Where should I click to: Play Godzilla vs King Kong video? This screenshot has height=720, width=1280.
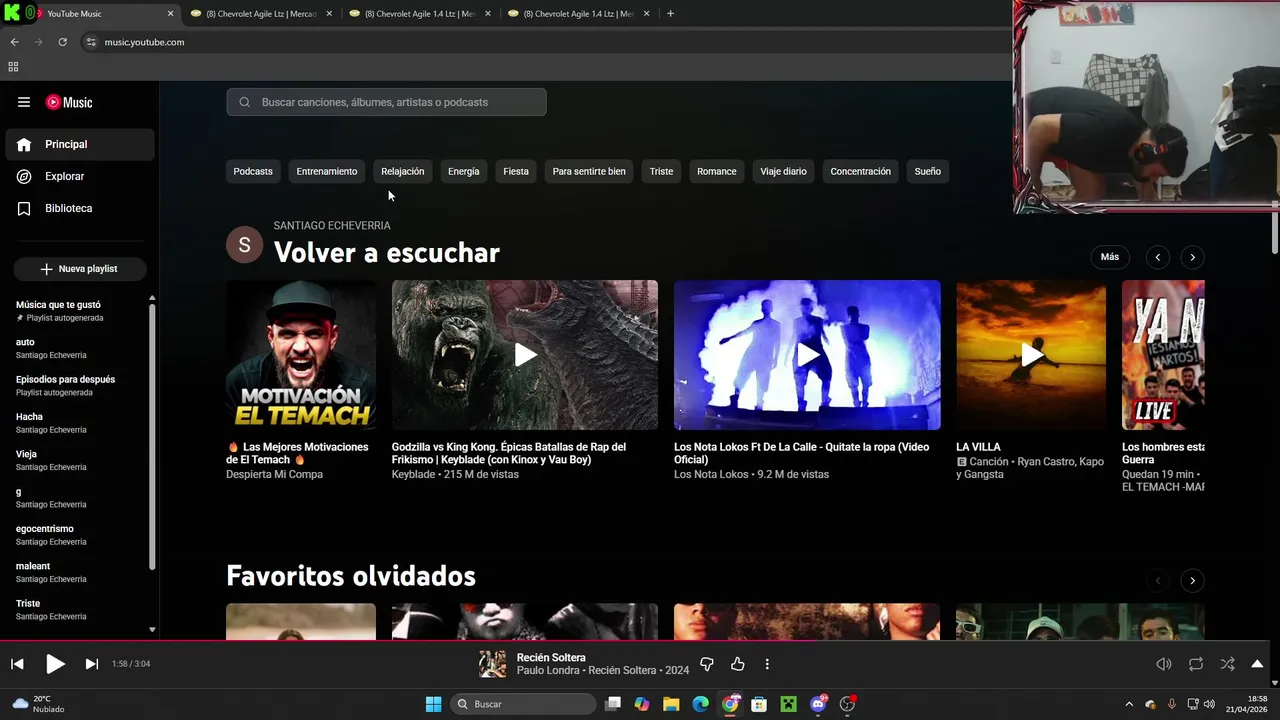525,355
